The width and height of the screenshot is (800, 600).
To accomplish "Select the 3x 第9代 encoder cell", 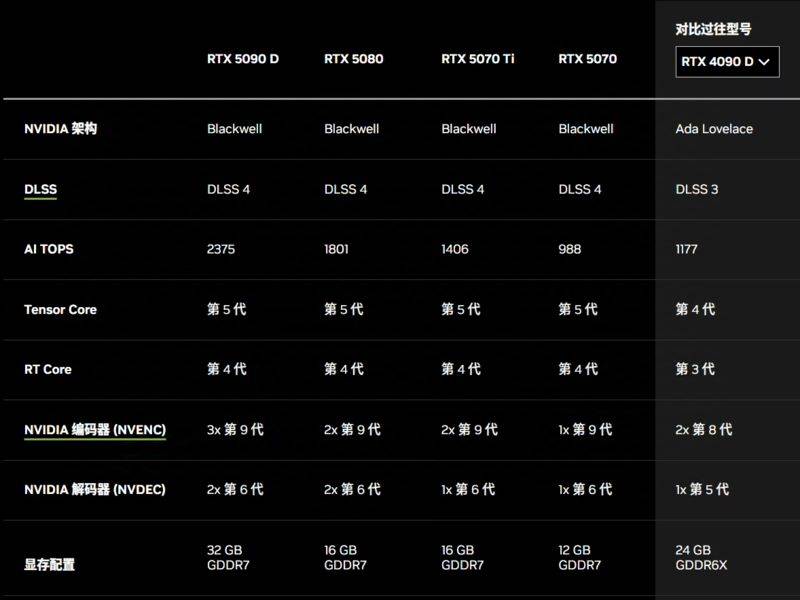I will 235,430.
